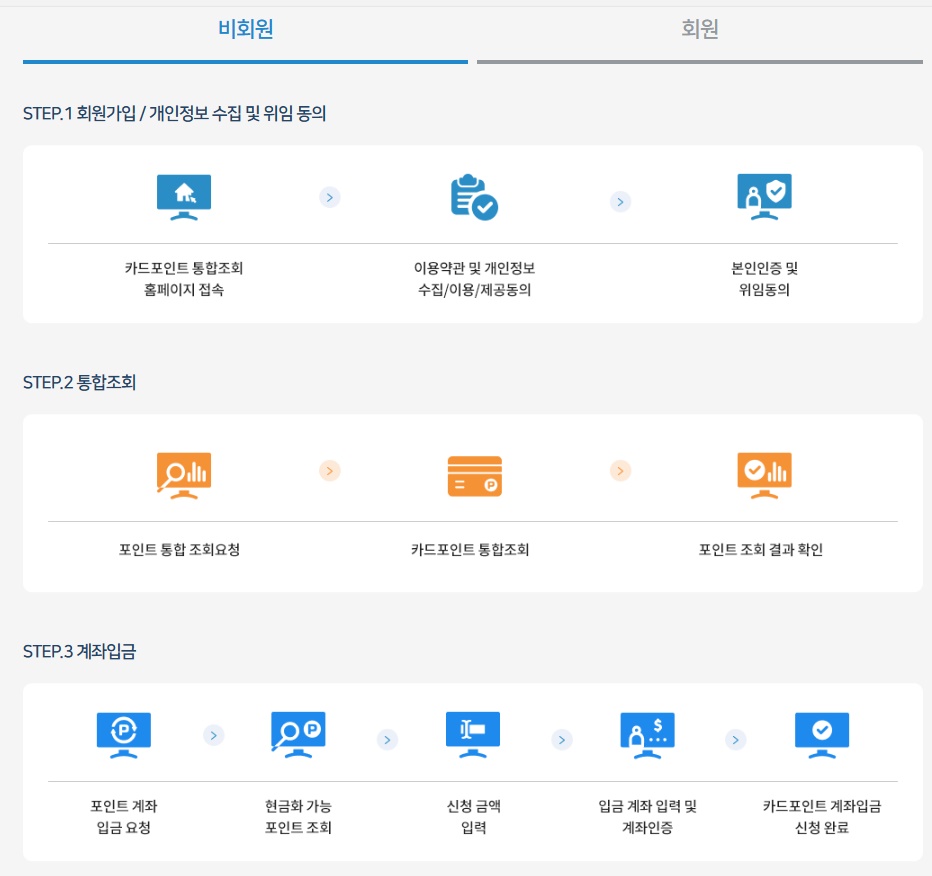Click the 포인트 조회 결과 확인 label

[x=761, y=549]
